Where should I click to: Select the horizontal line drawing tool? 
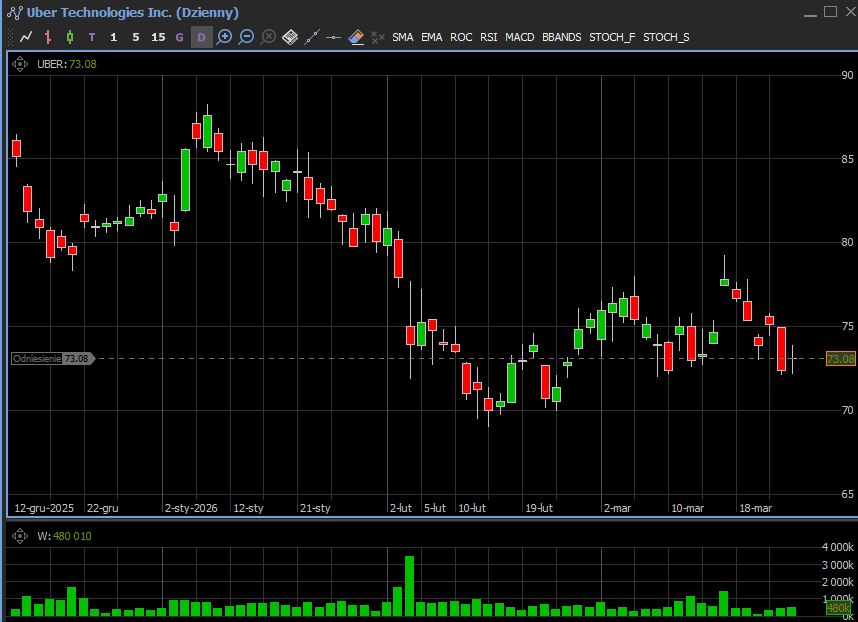[334, 37]
